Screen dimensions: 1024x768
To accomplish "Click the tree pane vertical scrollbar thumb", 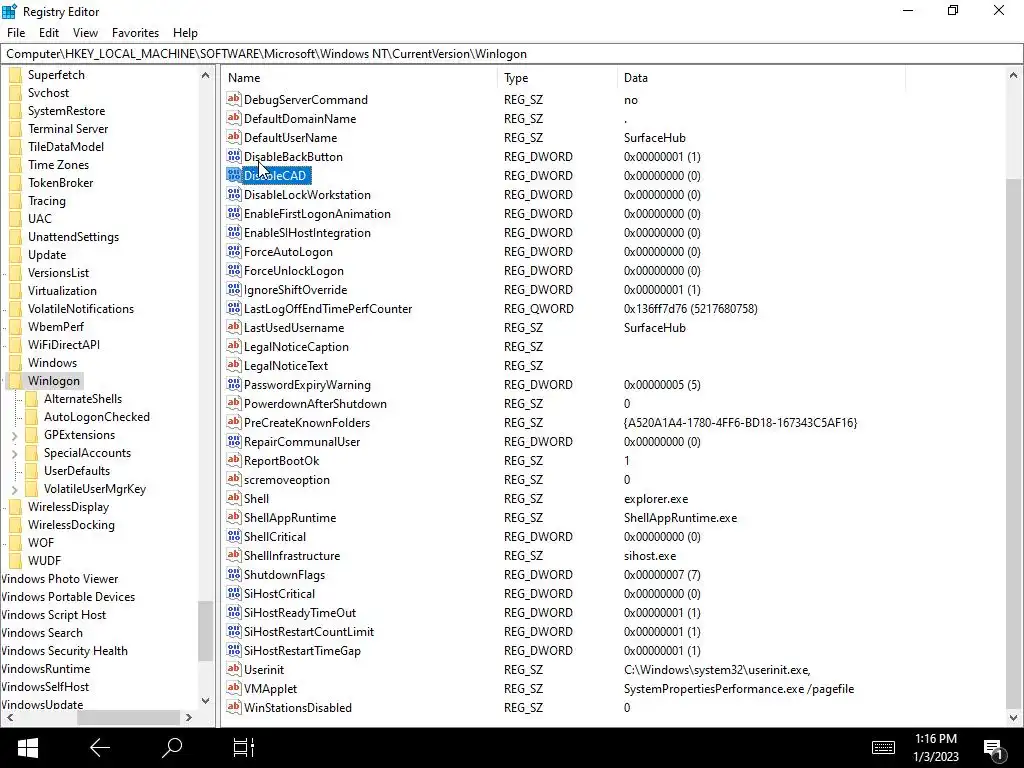I will (205, 631).
